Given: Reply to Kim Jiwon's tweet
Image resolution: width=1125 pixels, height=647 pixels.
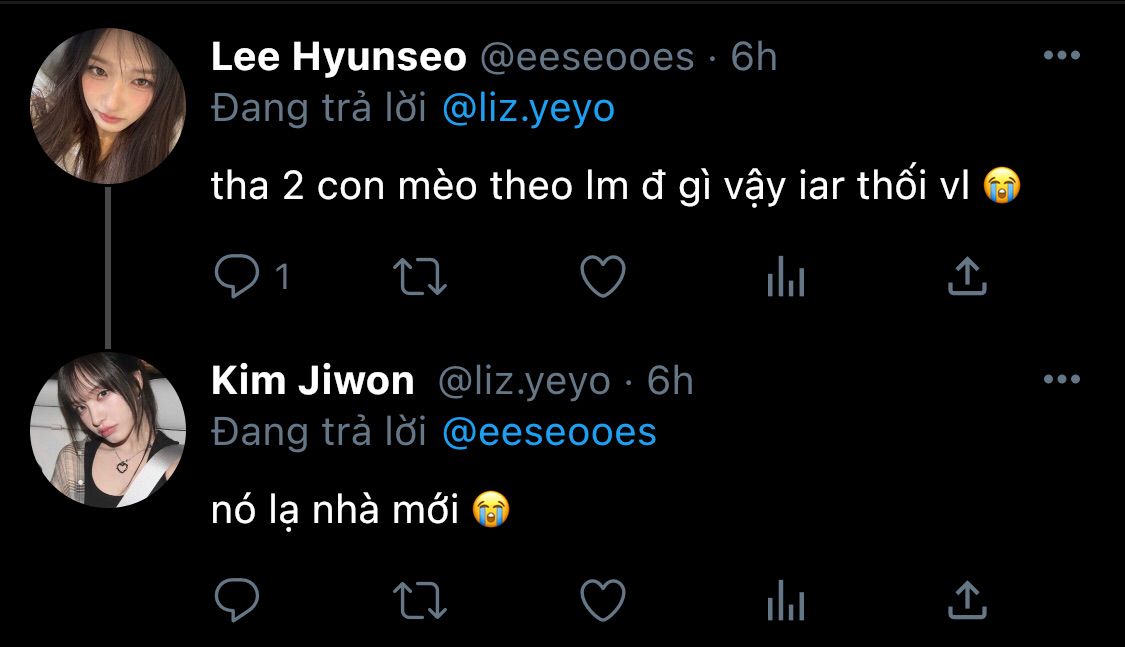Looking at the screenshot, I should [237, 600].
